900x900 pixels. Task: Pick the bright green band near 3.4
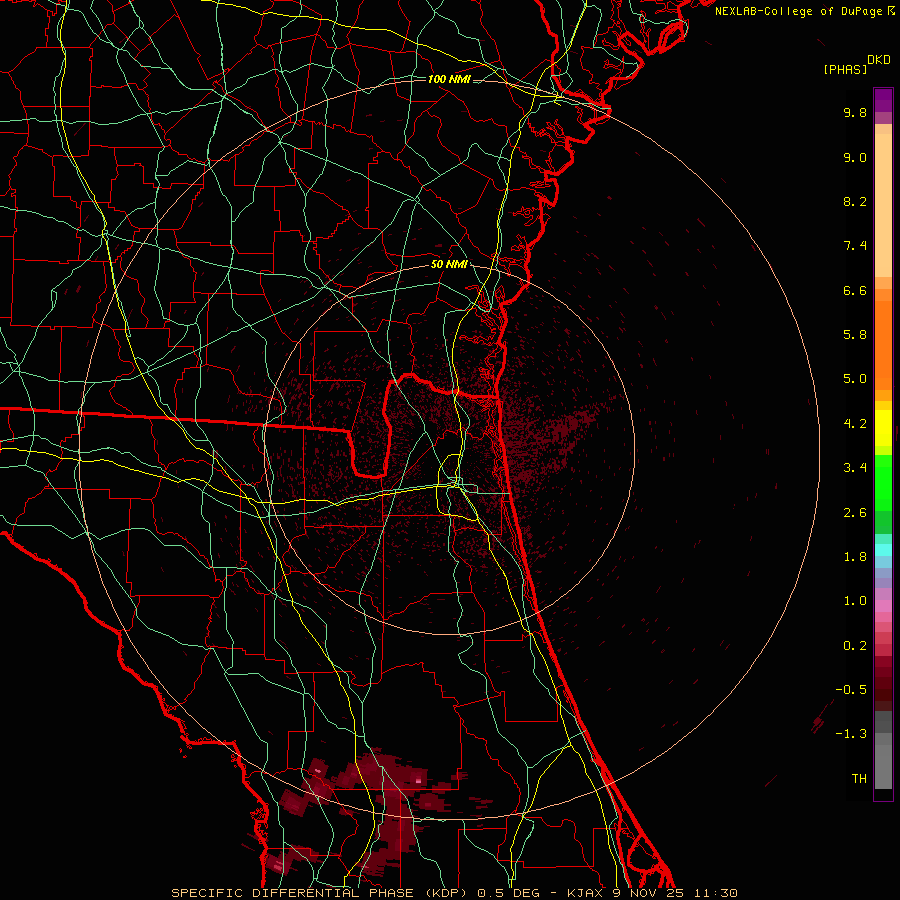click(883, 483)
